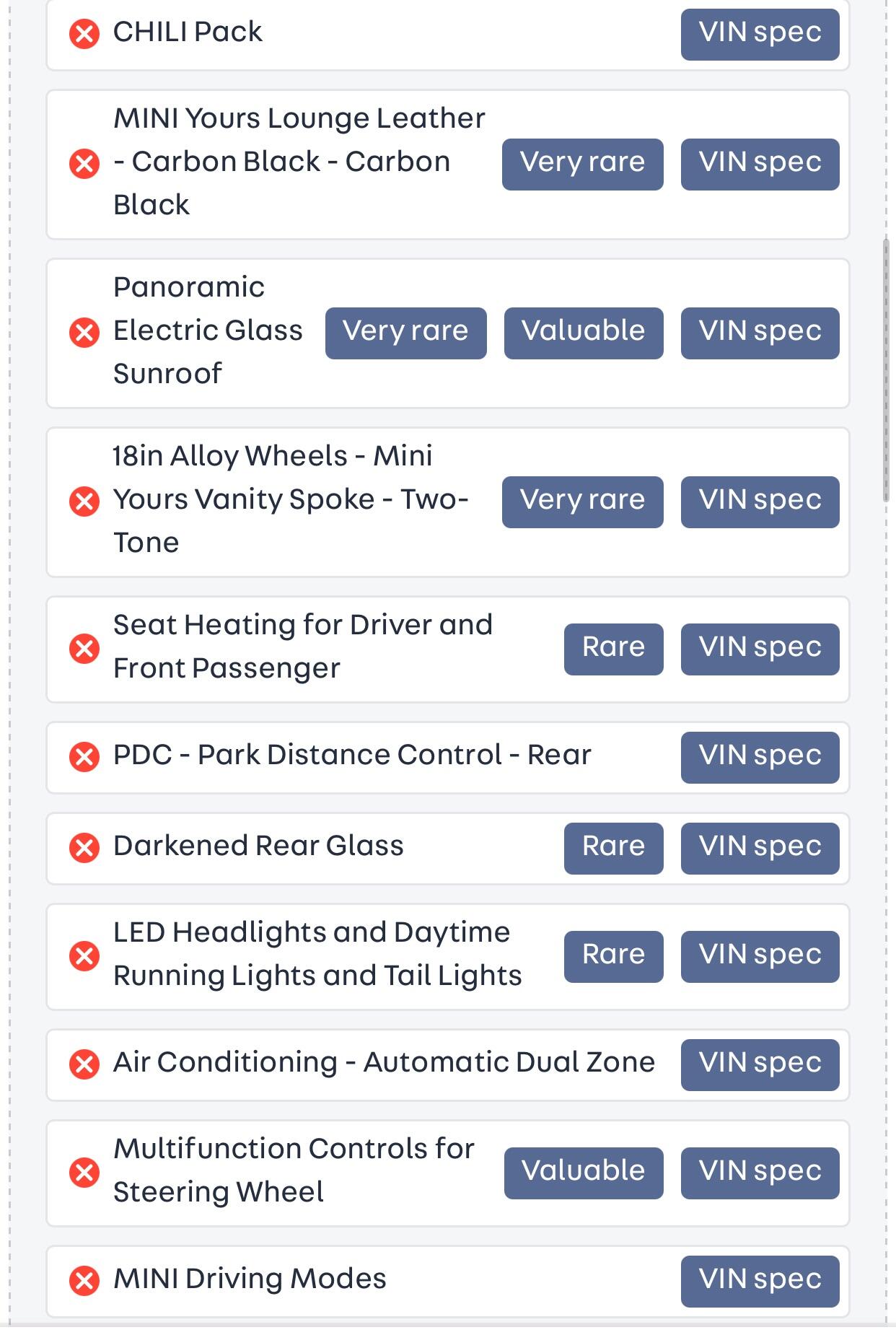Screen dimensions: 896x1335
Task: Click red X beside LED Headlights option
Action: pos(84,956)
